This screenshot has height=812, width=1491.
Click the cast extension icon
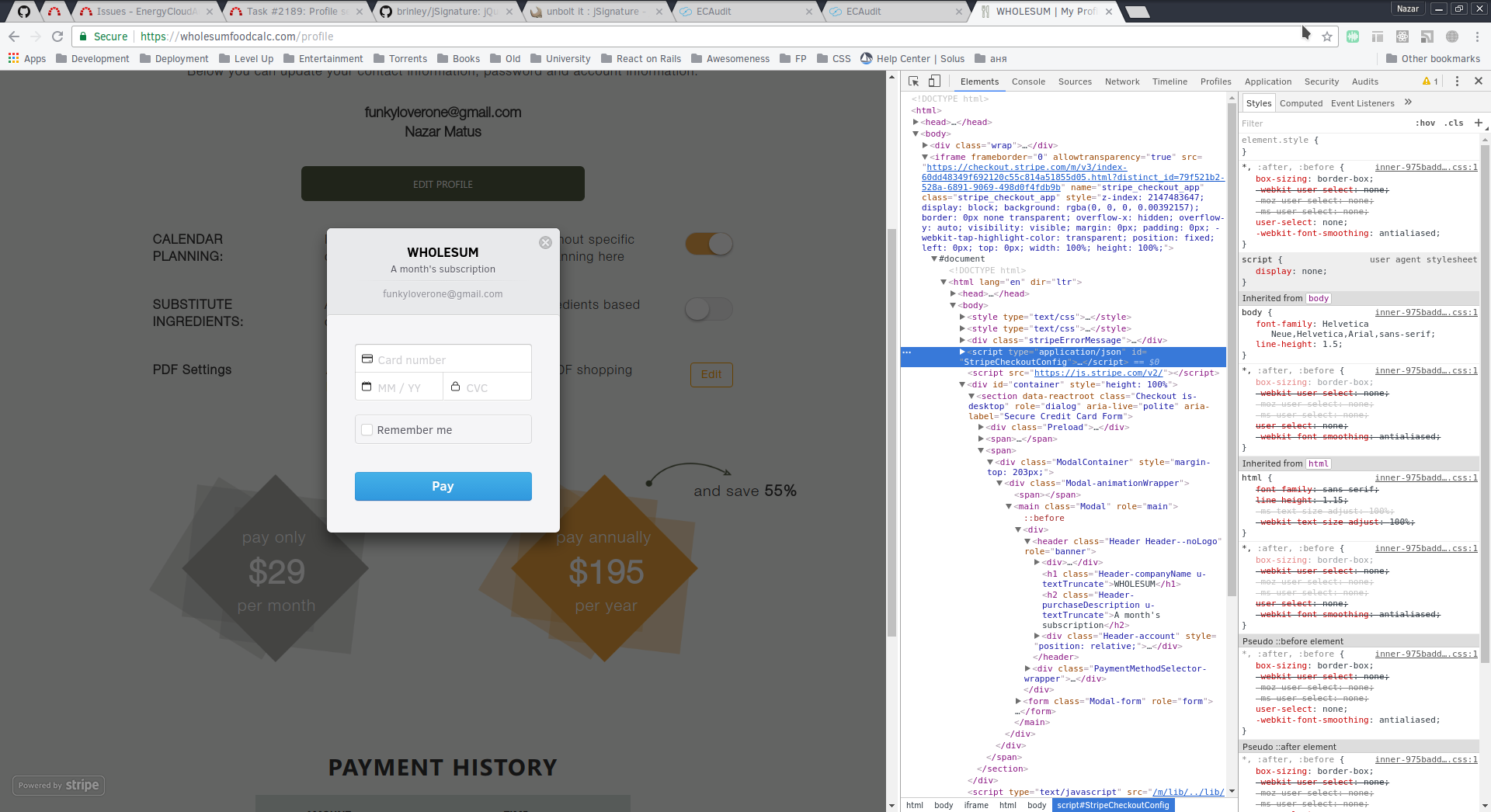tap(1427, 36)
